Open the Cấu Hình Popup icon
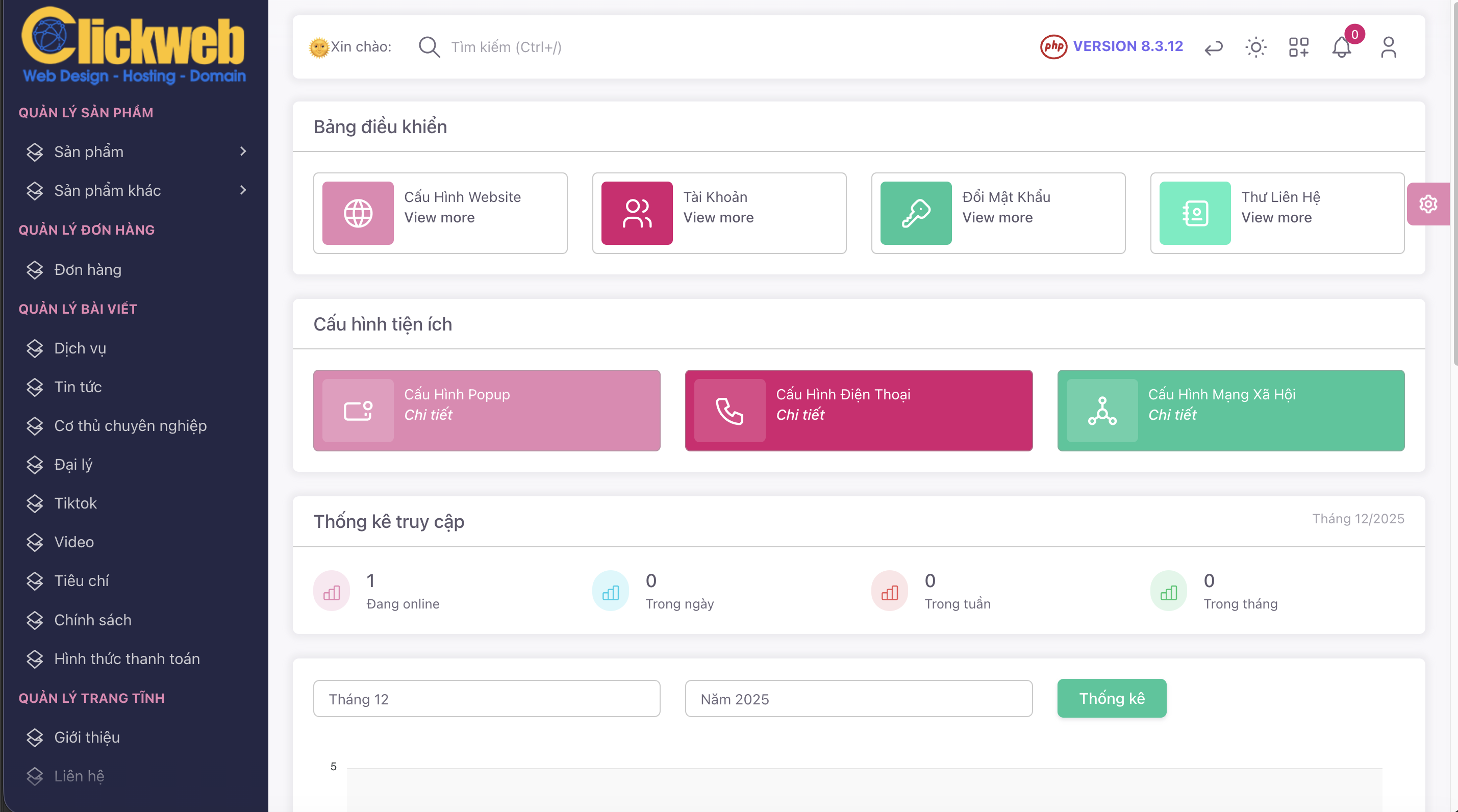This screenshot has width=1458, height=812. [x=357, y=410]
